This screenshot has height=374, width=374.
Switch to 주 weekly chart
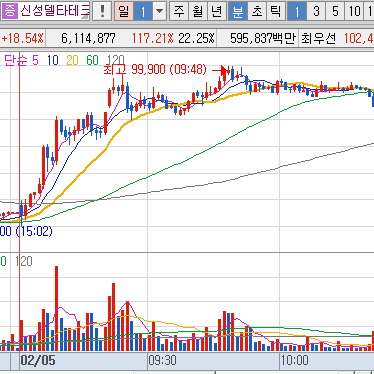[179, 11]
